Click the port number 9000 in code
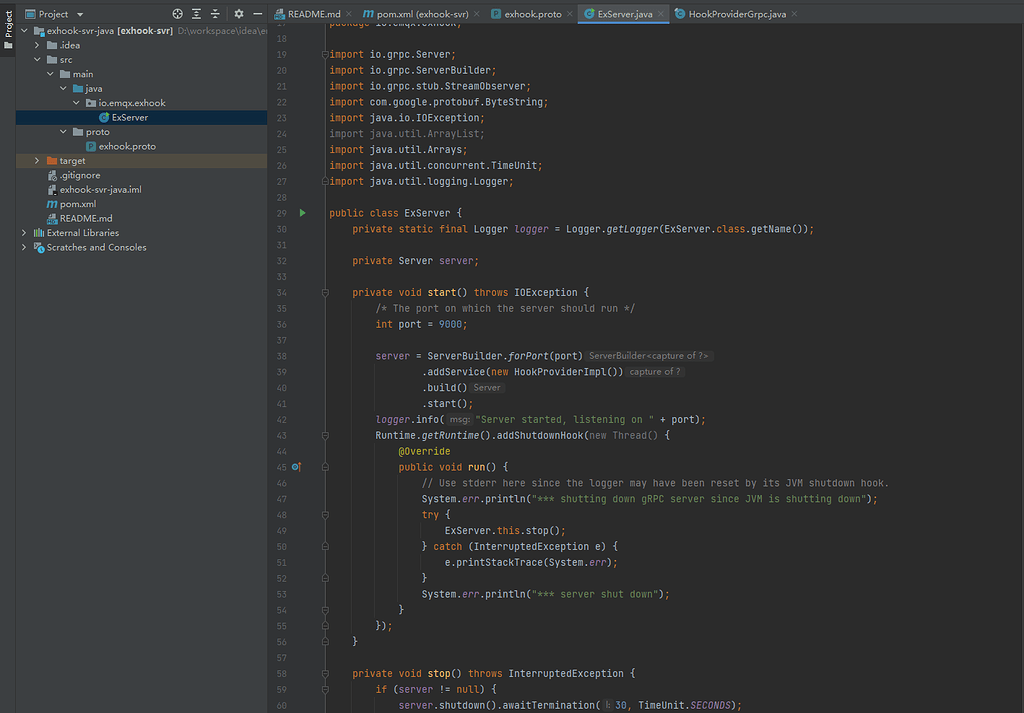Screen dimensions: 1024x713 [x=451, y=324]
